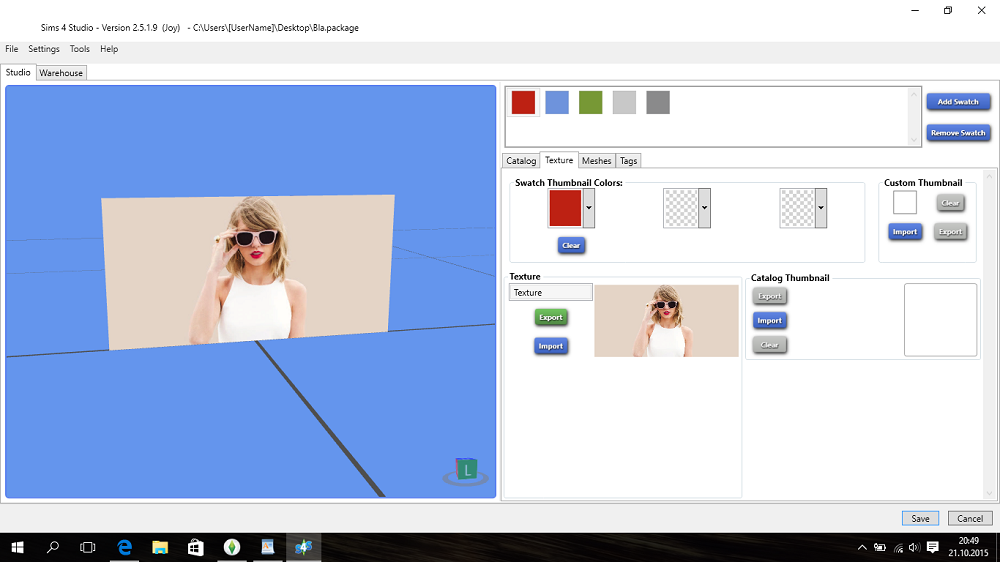Click Import in the Catalog Thumbnail section
Screen dimensions: 1000x562
pyautogui.click(x=769, y=321)
